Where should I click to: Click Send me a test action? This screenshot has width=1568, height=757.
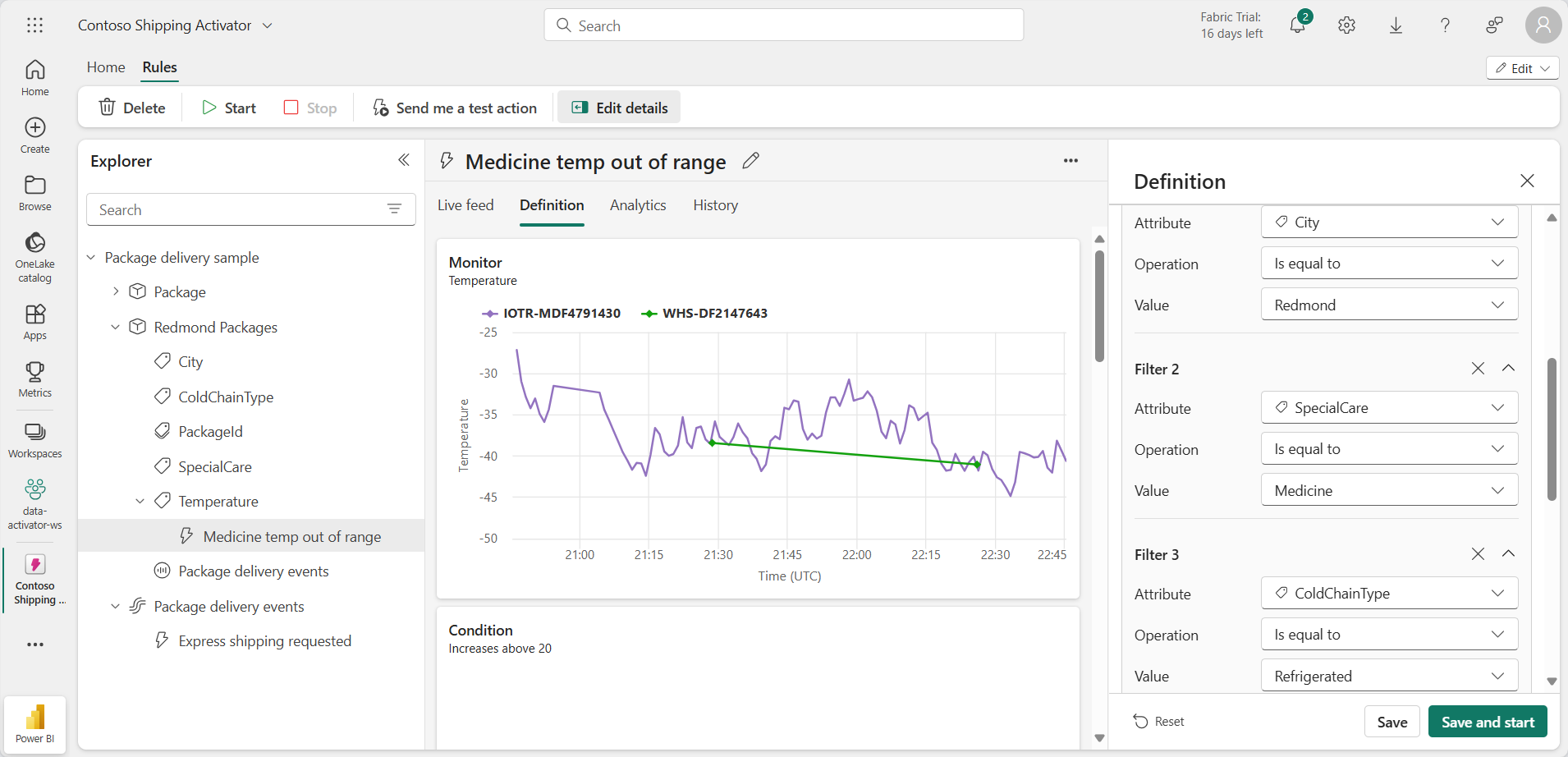click(455, 108)
